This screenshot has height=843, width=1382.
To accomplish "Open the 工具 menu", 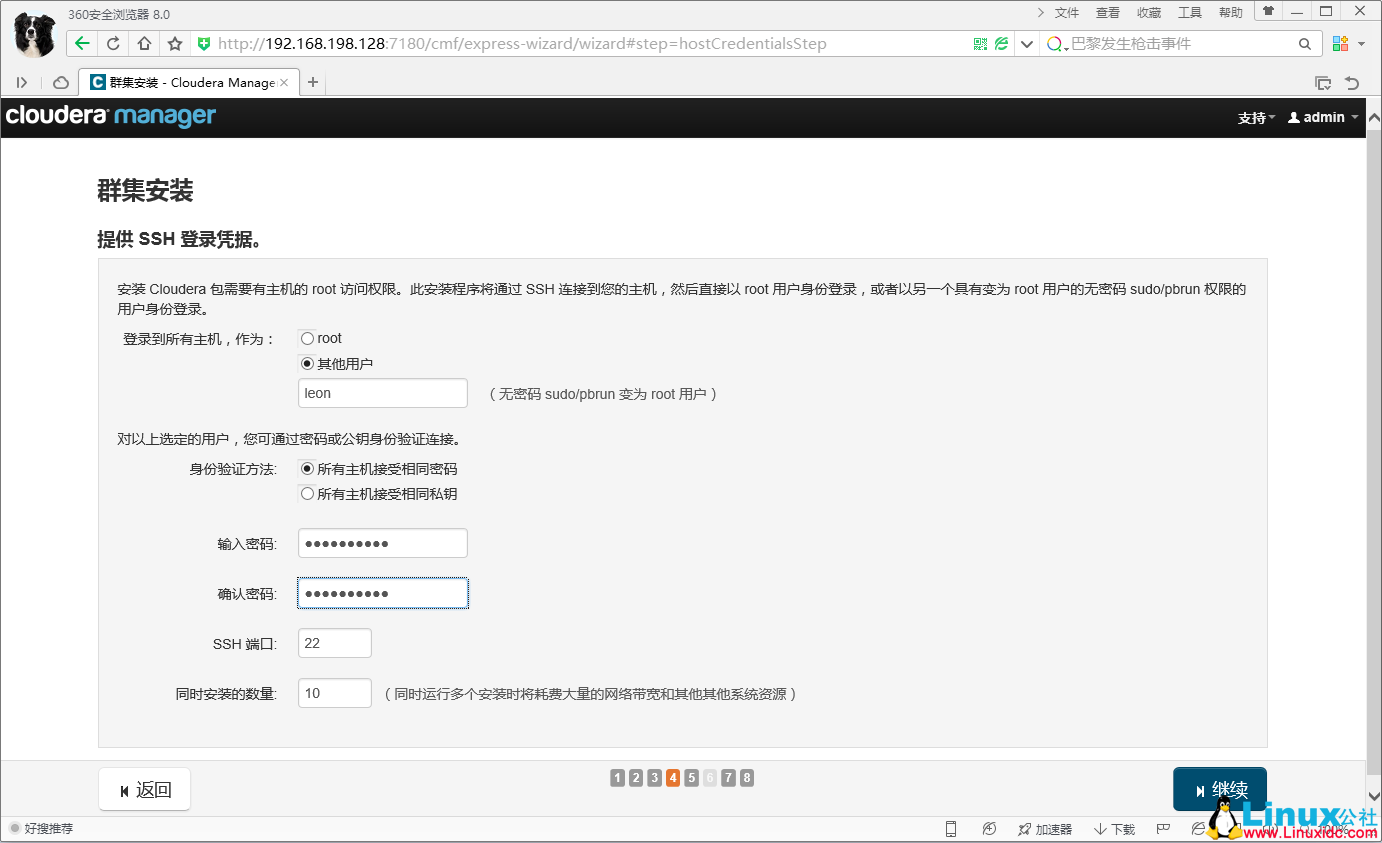I will pos(1190,12).
